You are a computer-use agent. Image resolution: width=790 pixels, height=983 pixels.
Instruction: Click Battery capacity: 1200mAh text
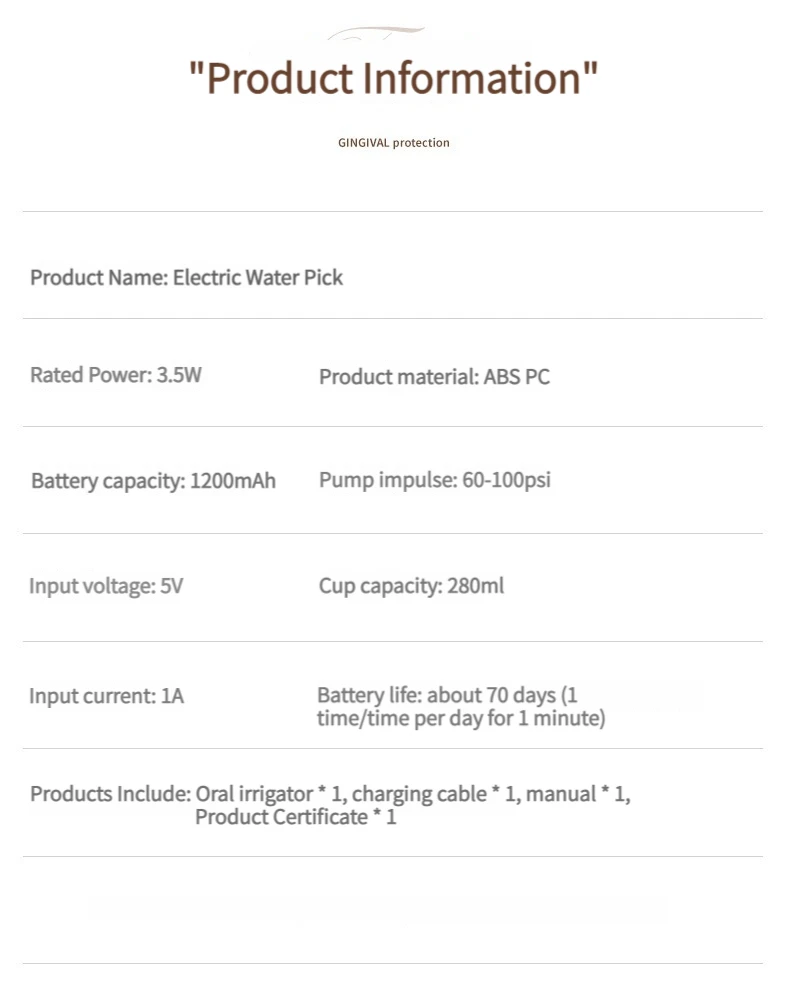point(153,481)
